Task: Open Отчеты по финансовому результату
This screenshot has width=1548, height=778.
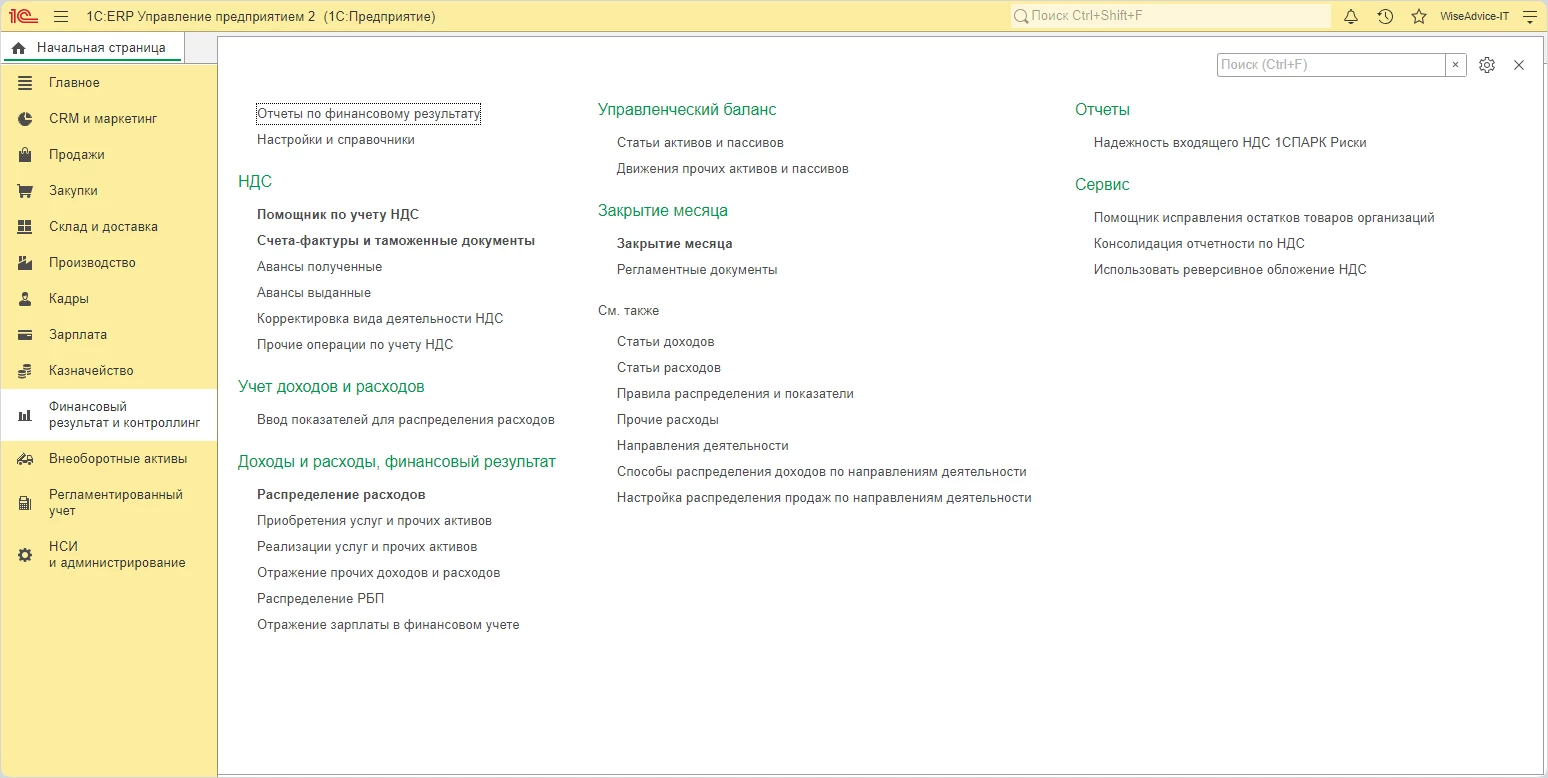Action: tap(369, 114)
